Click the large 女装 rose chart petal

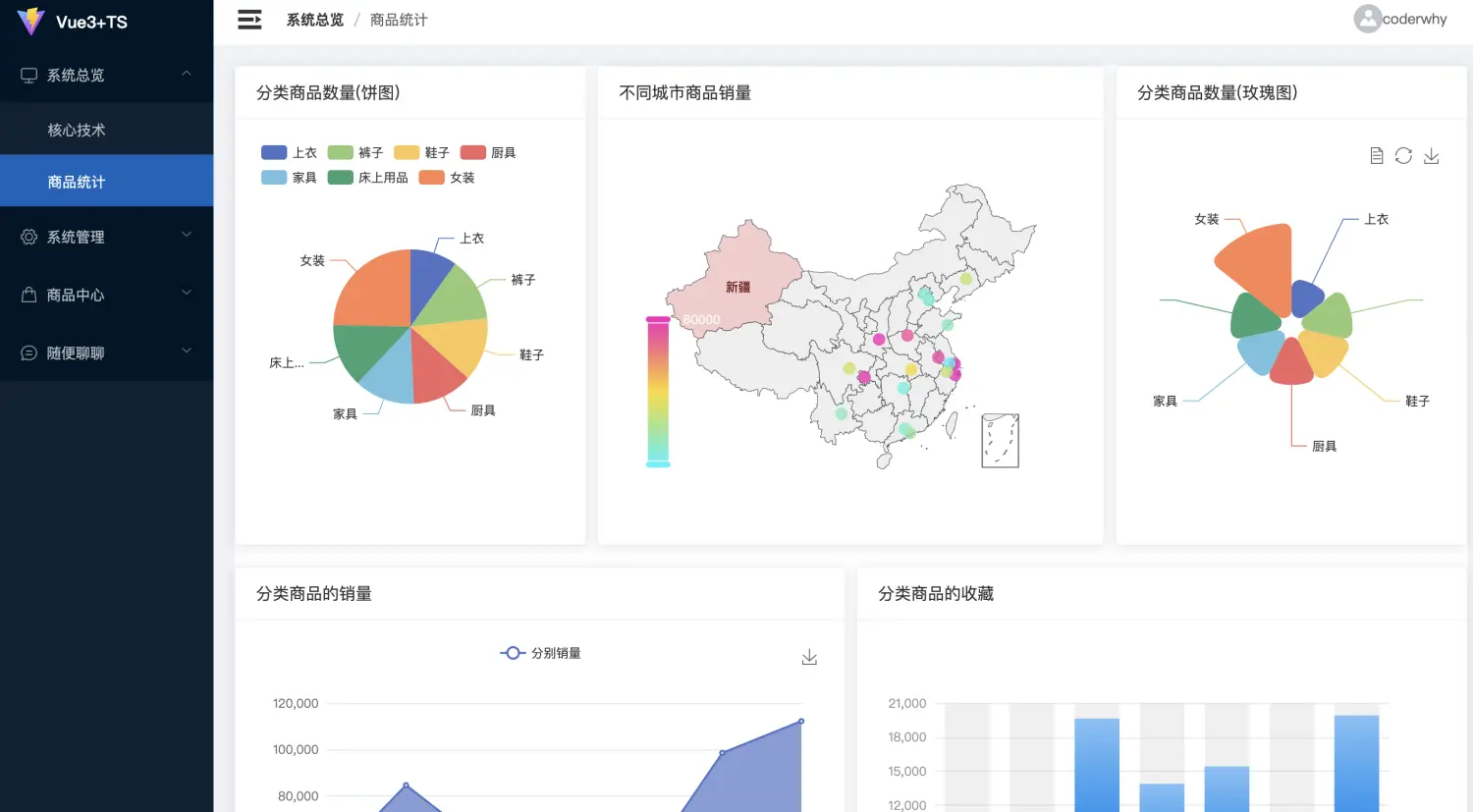pos(1259,266)
